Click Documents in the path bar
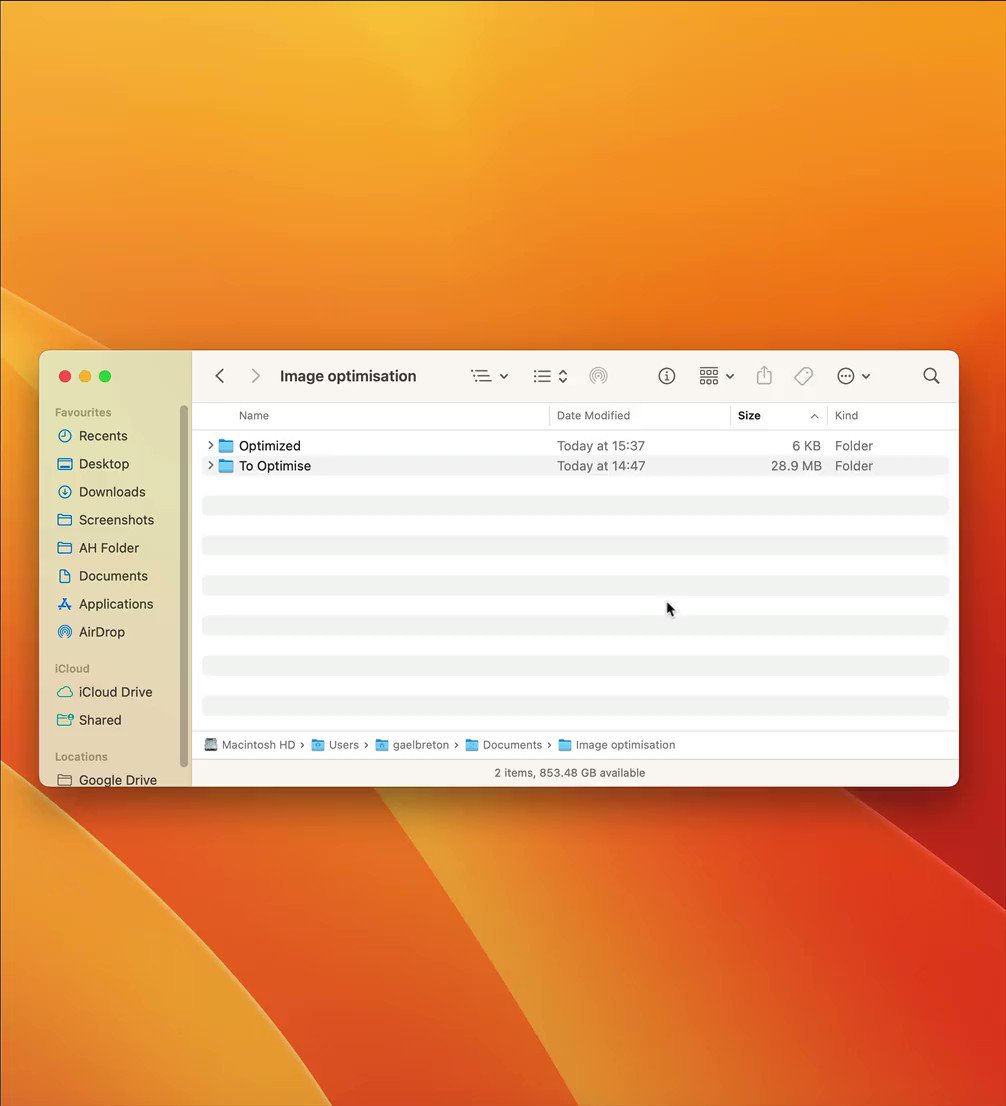 tap(504, 745)
